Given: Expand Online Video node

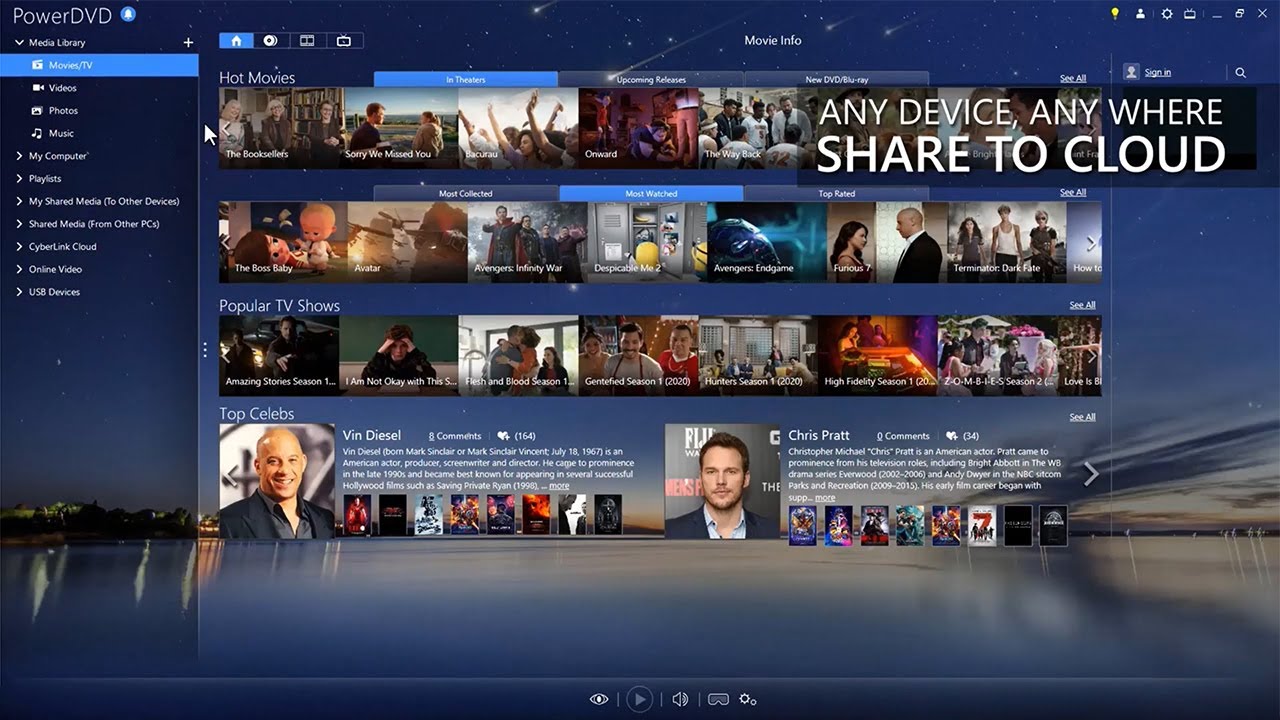Looking at the screenshot, I should (19, 269).
